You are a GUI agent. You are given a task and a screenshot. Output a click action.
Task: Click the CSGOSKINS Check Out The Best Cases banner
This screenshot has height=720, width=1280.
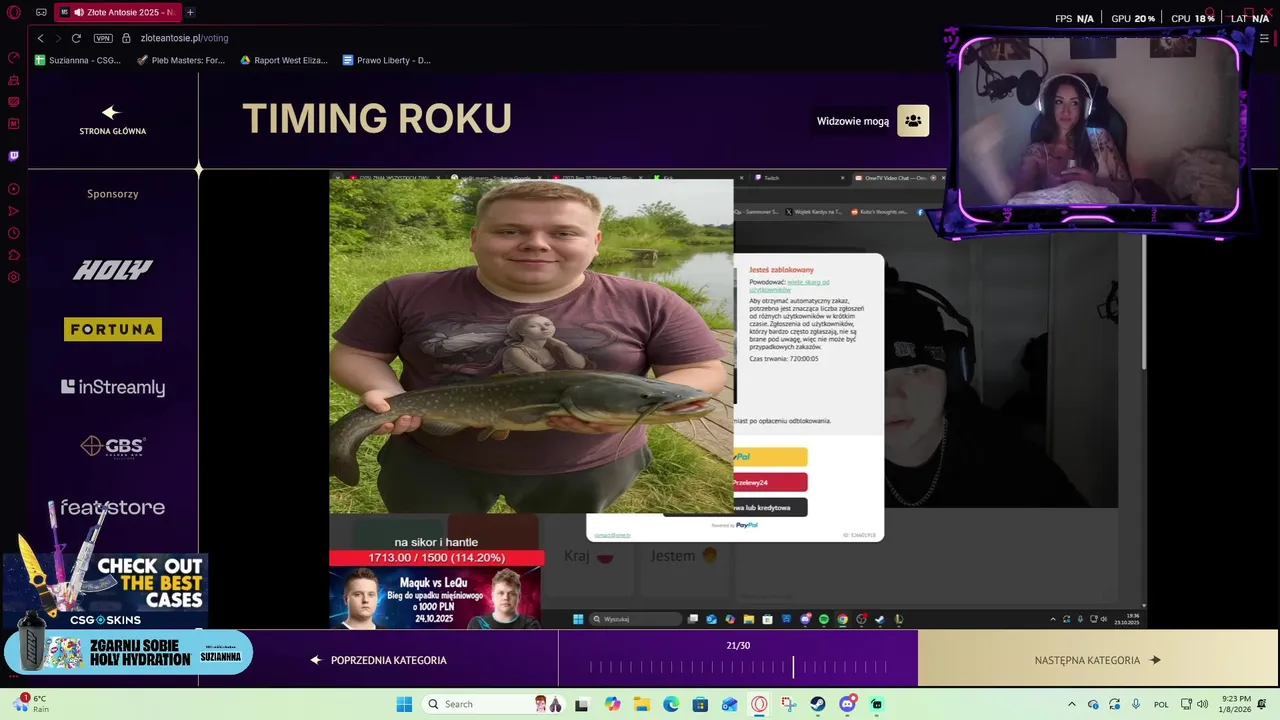pos(104,590)
